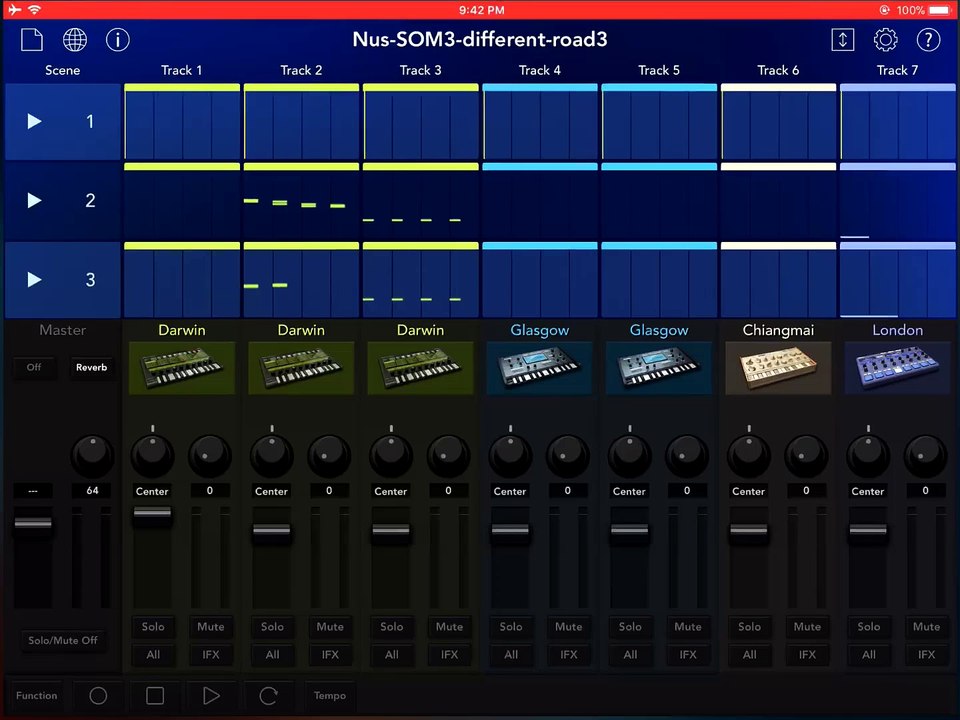Solo Track 6 Chiangmai
Screen dimensions: 960x720
click(749, 626)
